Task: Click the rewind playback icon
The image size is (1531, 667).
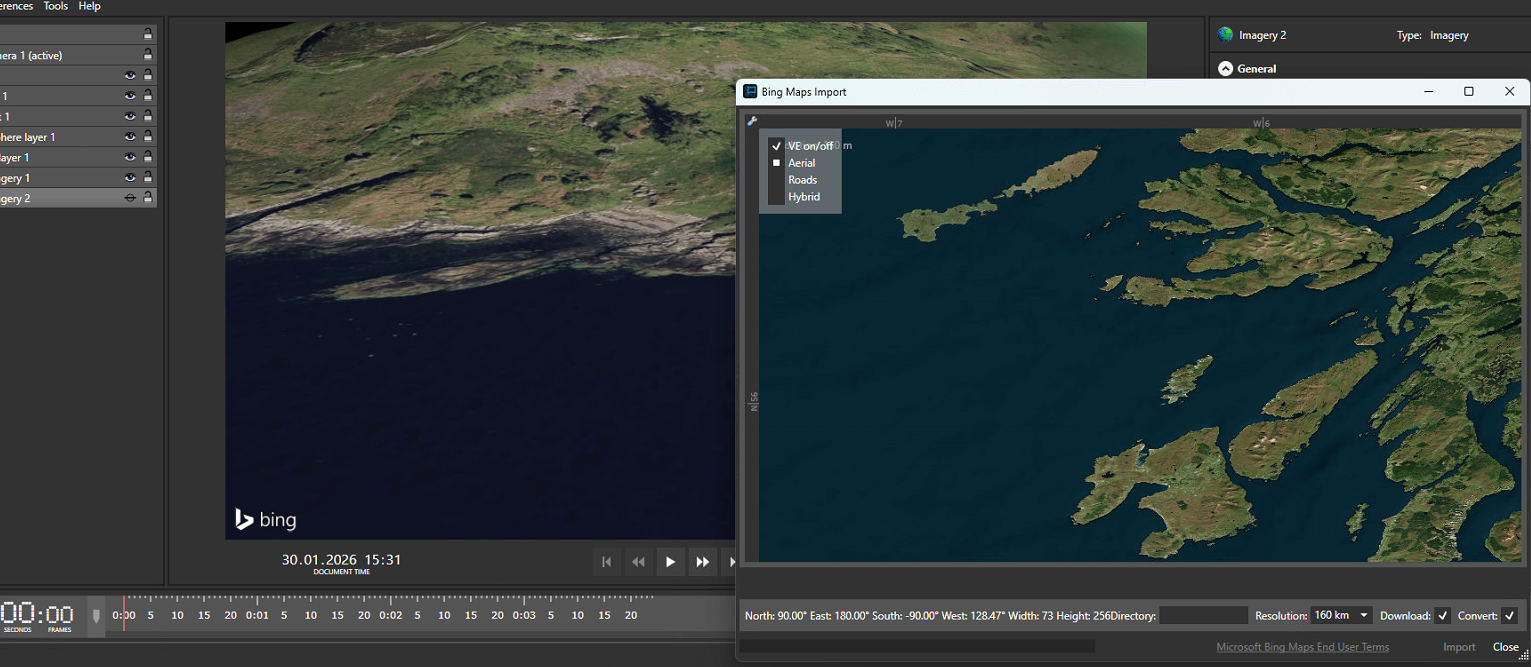Action: [638, 562]
